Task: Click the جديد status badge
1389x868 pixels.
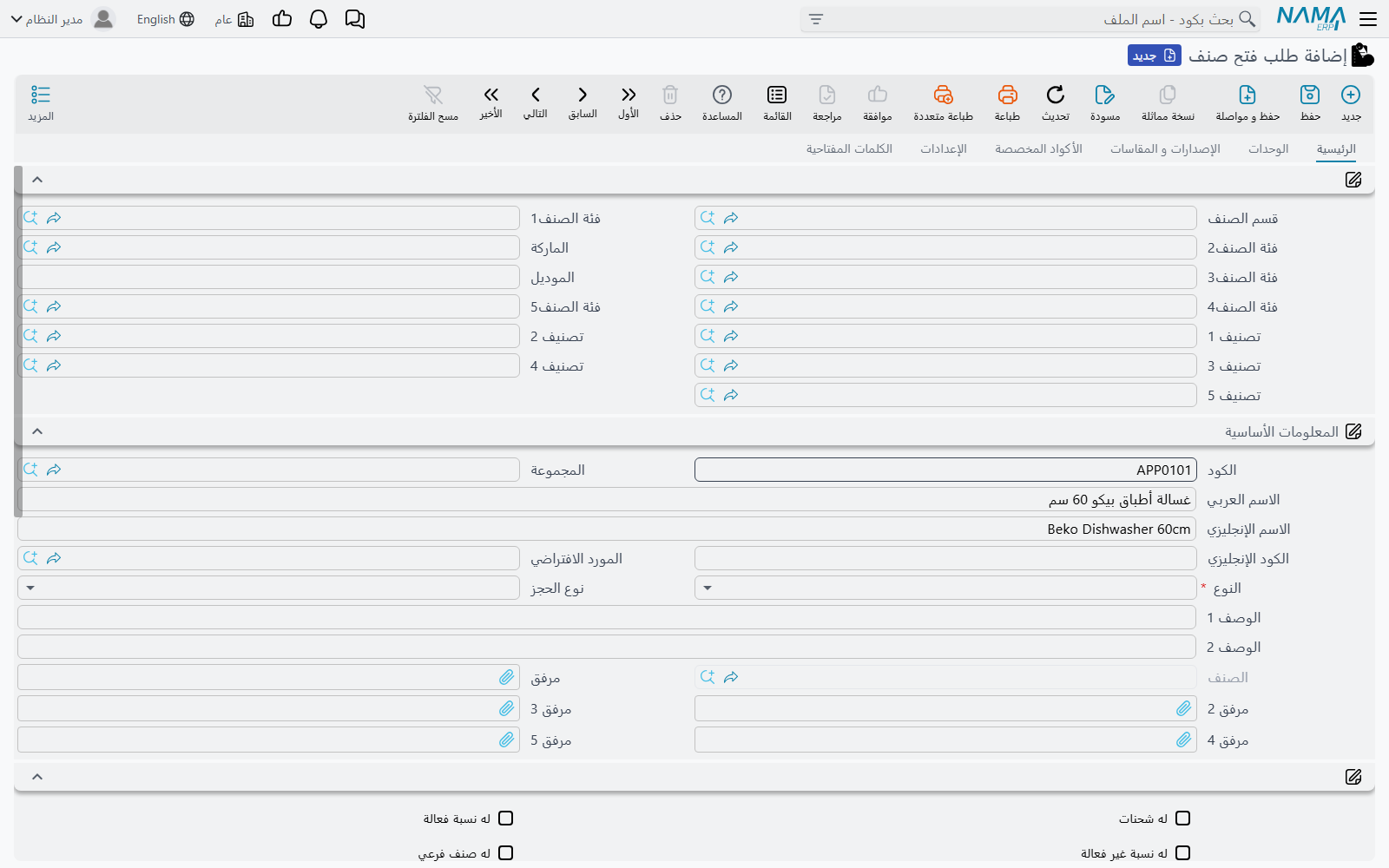Action: 1155,56
